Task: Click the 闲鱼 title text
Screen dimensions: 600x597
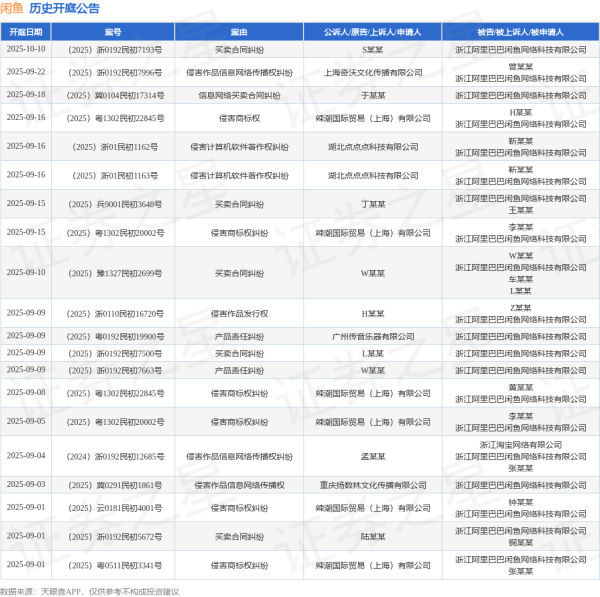Action: (x=12, y=8)
